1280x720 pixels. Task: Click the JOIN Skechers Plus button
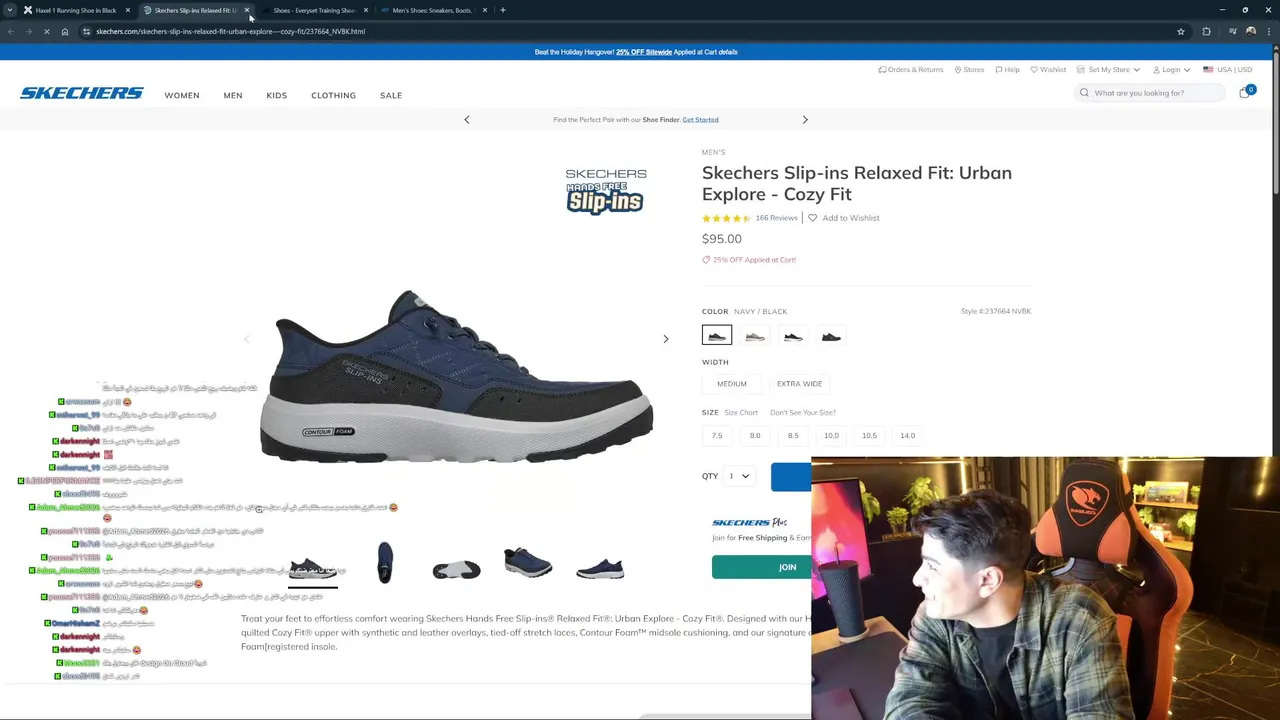tap(762, 568)
